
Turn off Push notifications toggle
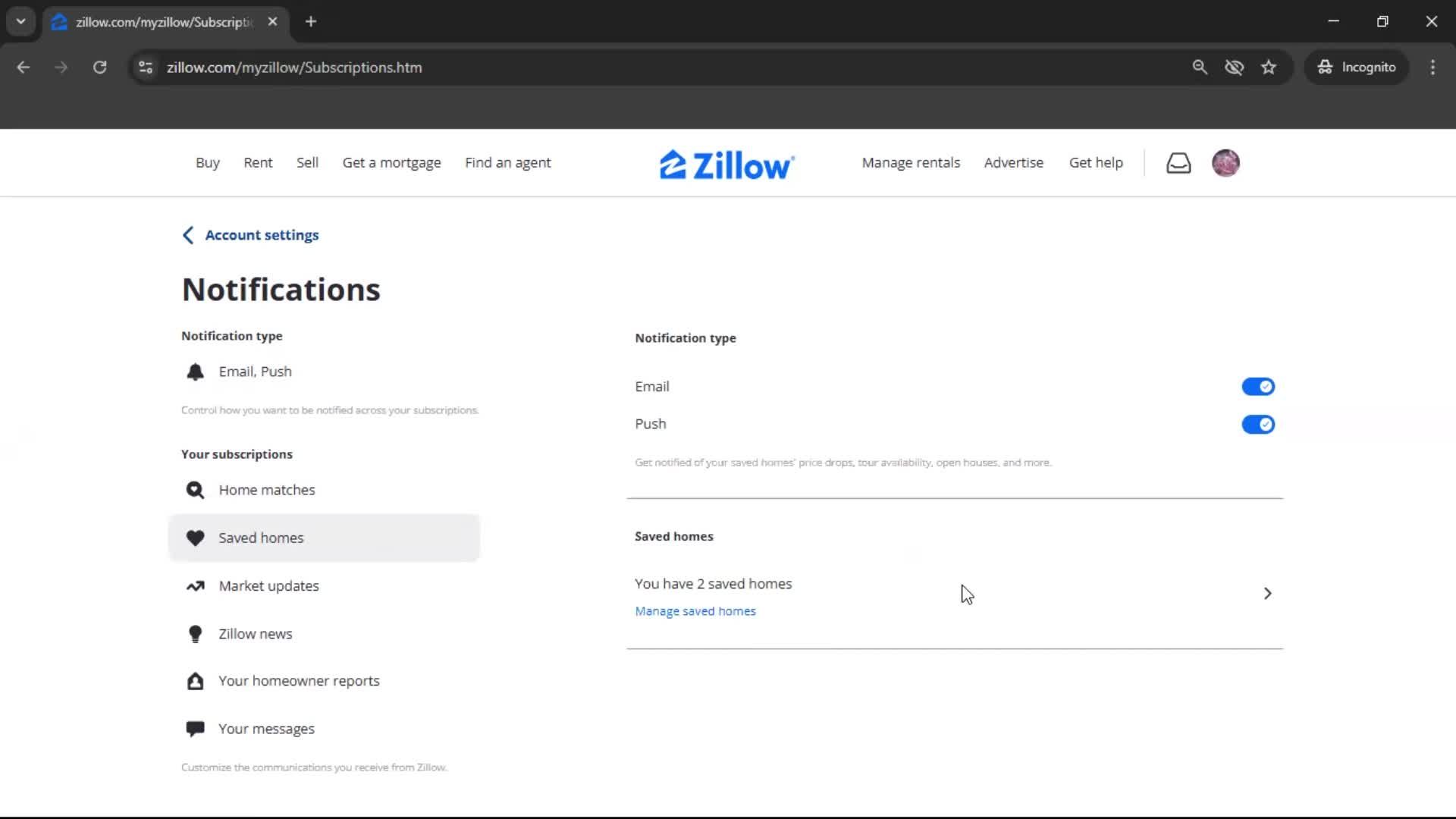pyautogui.click(x=1257, y=425)
